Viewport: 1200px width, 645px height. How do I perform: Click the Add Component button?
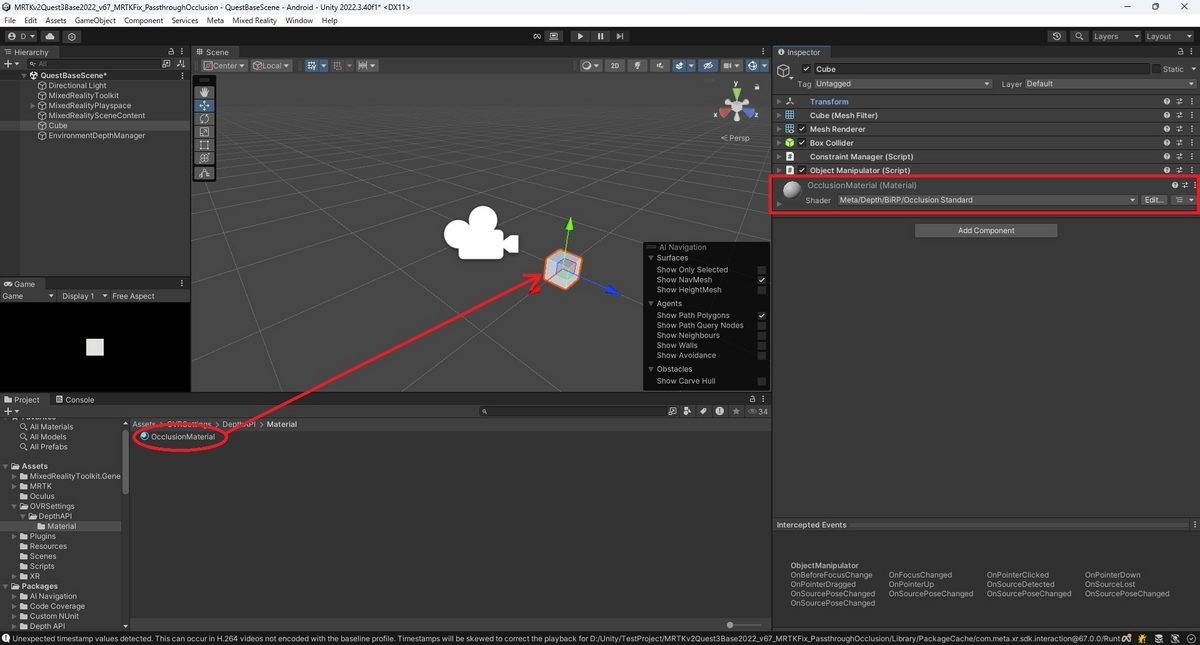tap(985, 230)
